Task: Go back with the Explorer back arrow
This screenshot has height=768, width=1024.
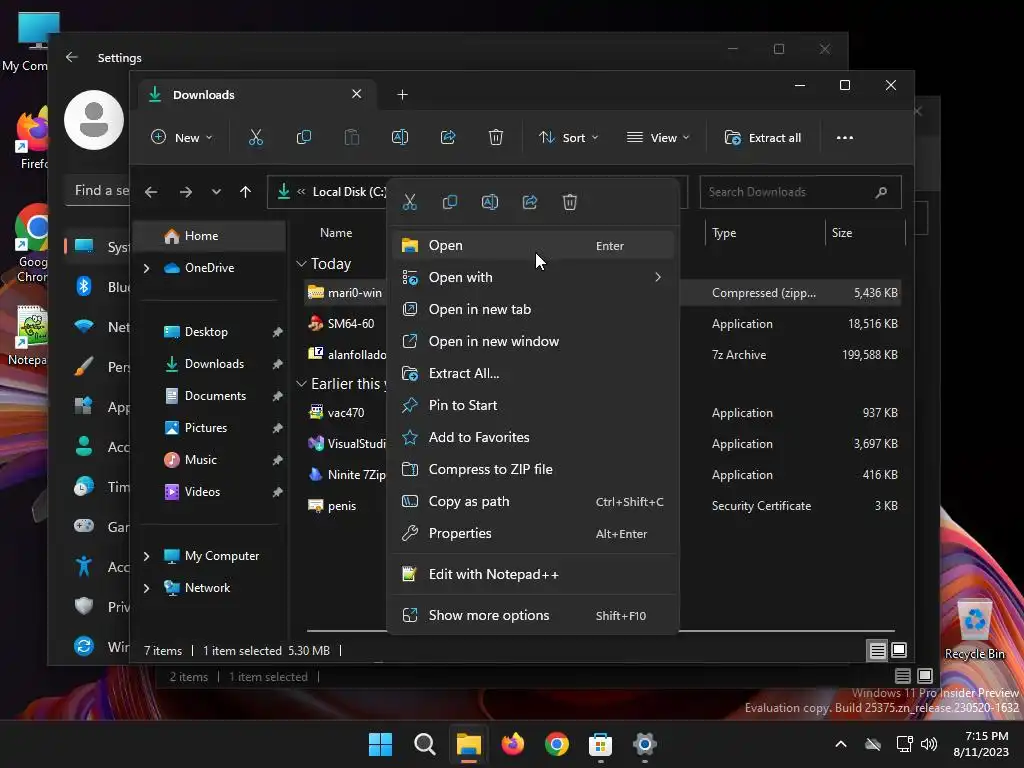Action: (x=151, y=192)
